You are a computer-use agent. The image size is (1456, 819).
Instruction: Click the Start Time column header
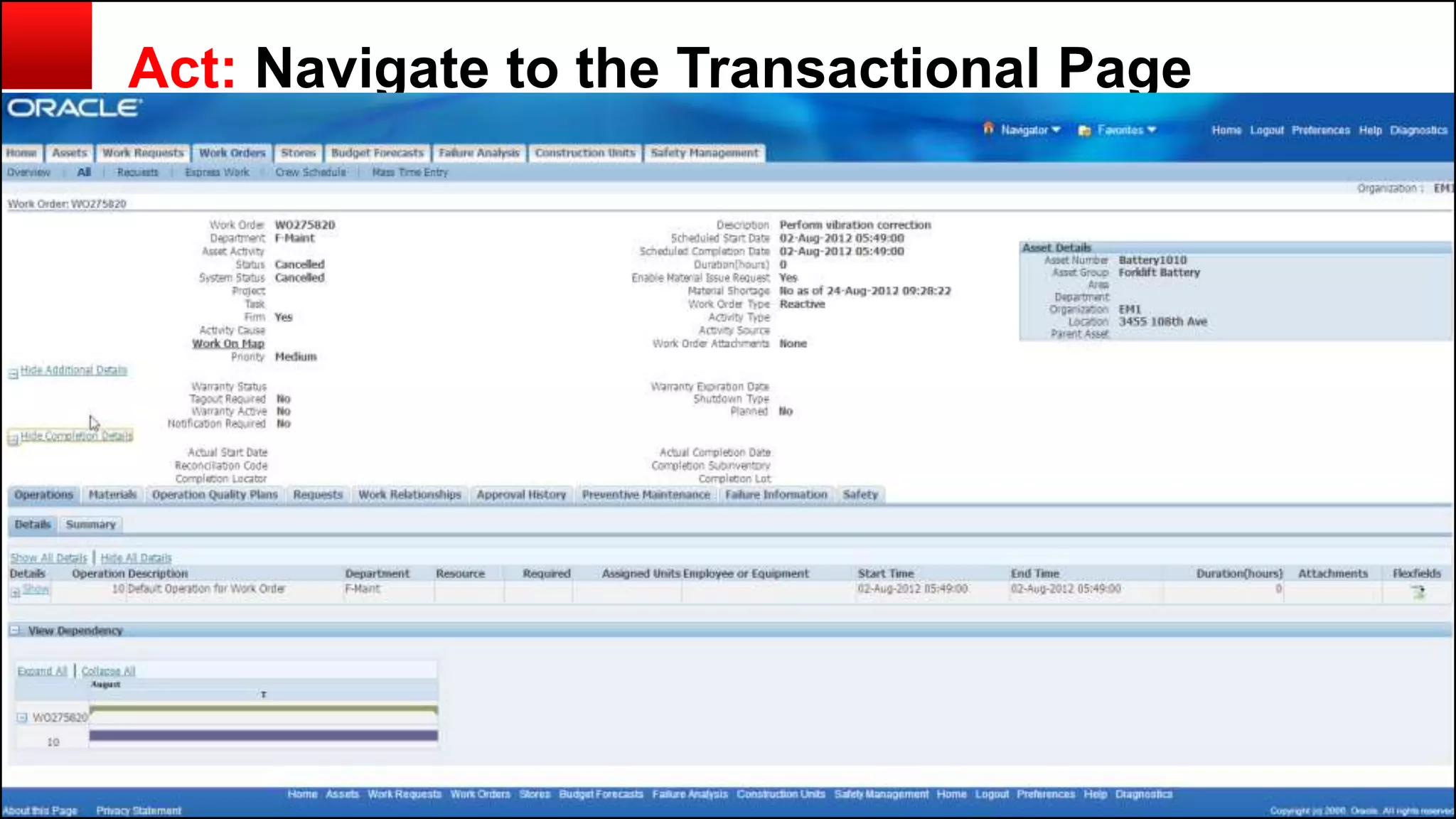pyautogui.click(x=886, y=574)
